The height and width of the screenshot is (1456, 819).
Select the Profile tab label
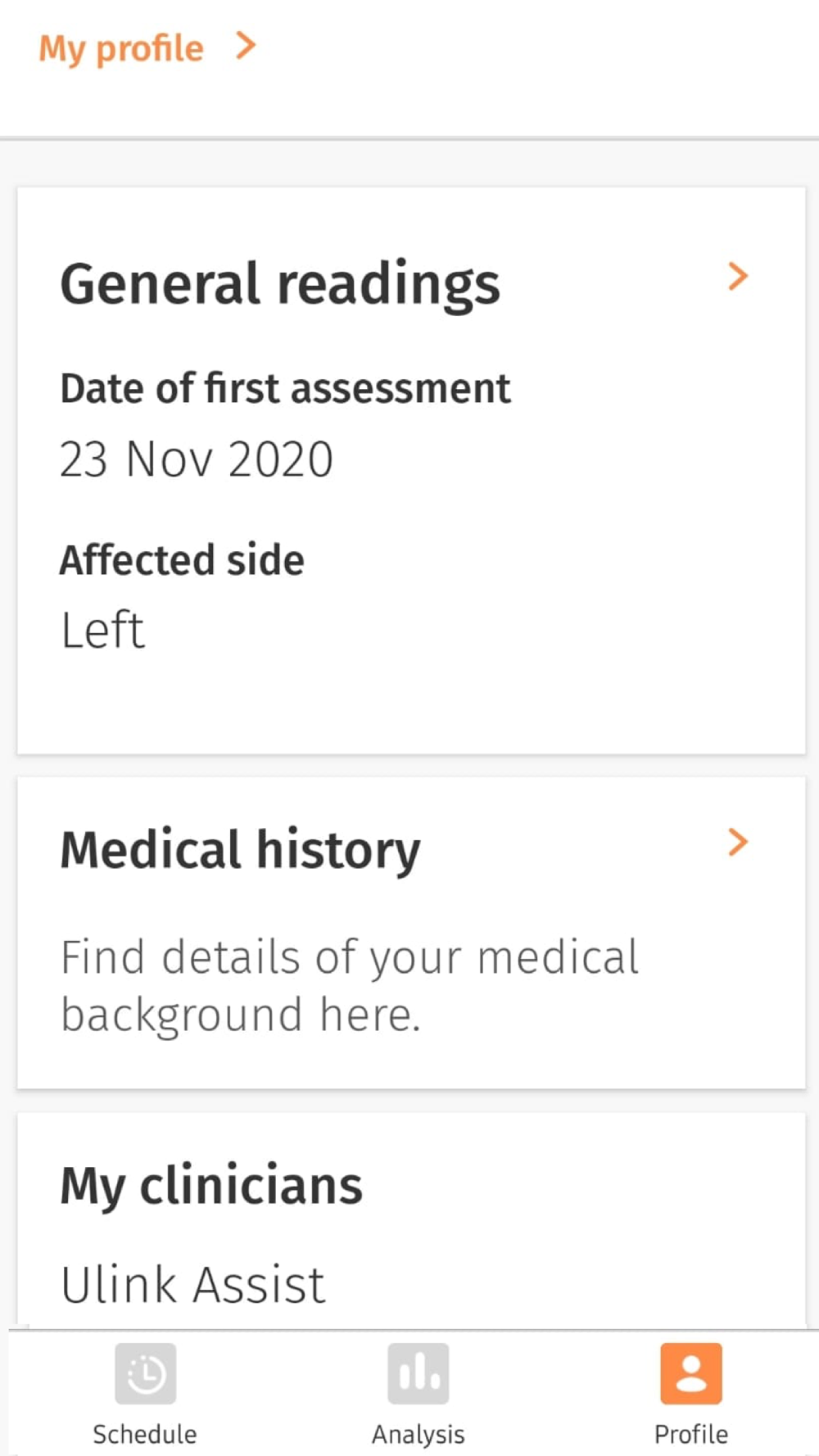click(x=691, y=1434)
